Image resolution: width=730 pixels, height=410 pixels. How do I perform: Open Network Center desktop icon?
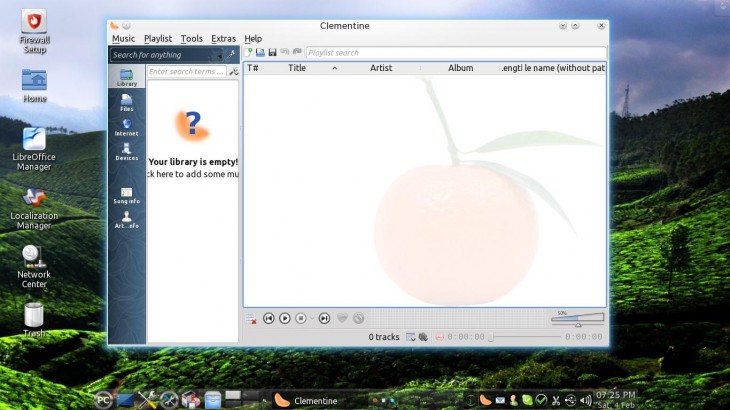tap(34, 267)
